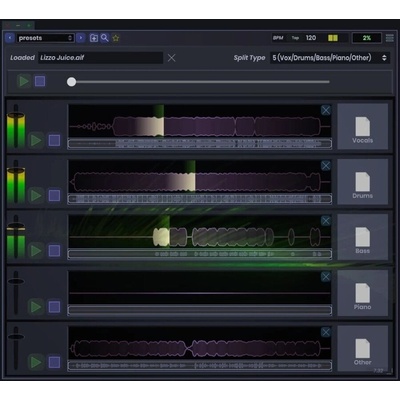
Task: Click the Vocals waveform overview strip
Action: (x=200, y=144)
